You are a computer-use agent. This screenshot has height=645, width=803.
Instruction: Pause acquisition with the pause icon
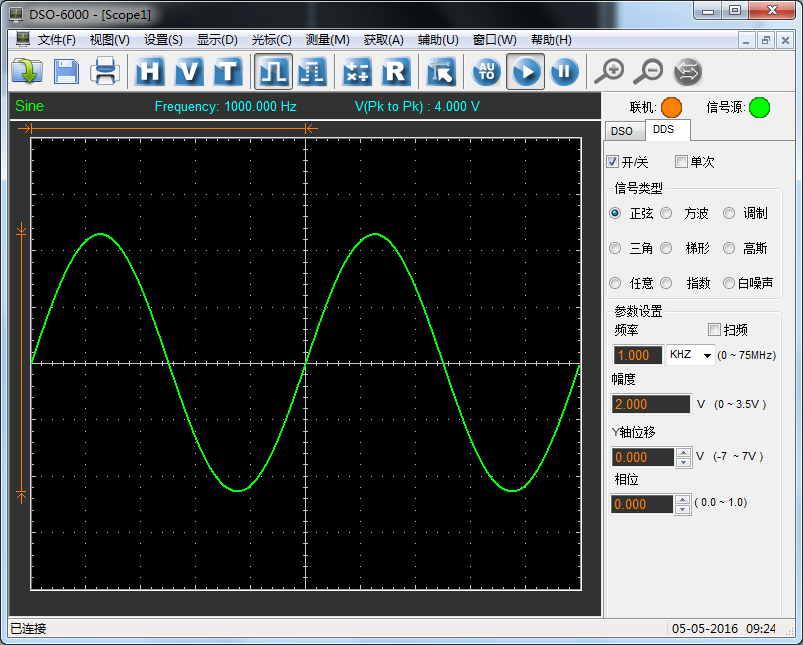tap(564, 71)
